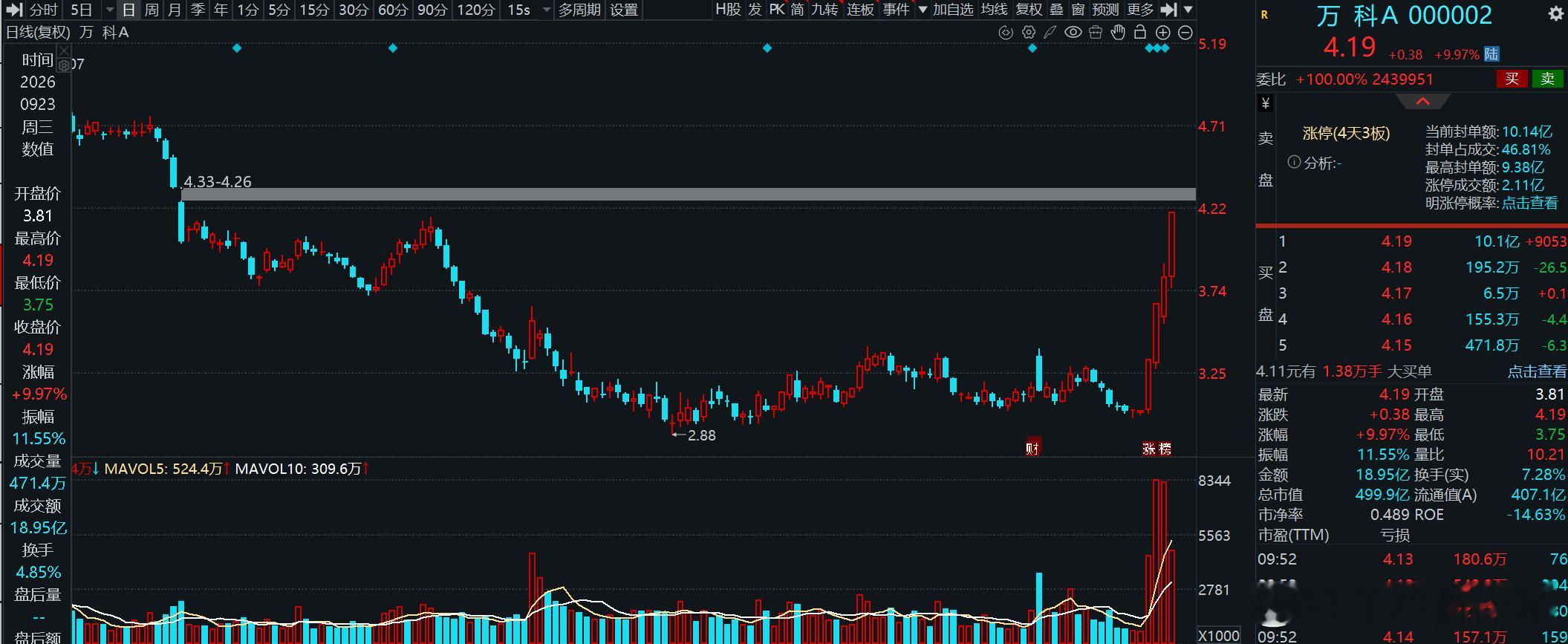This screenshot has width=1568, height=644.
Task: Open the toolbox briefcase icon
Action: click(1096, 33)
